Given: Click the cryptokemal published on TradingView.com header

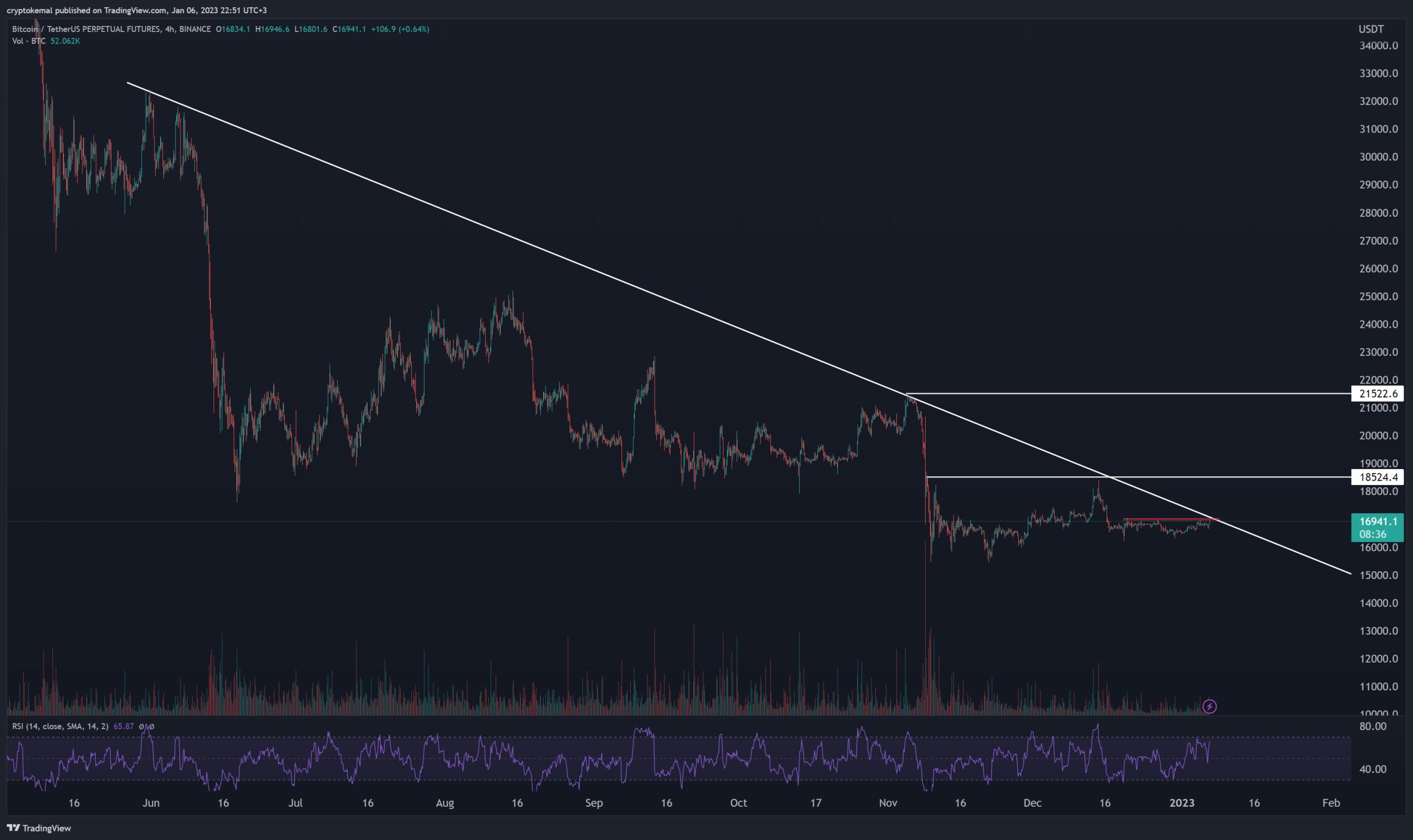Looking at the screenshot, I should pos(136,10).
